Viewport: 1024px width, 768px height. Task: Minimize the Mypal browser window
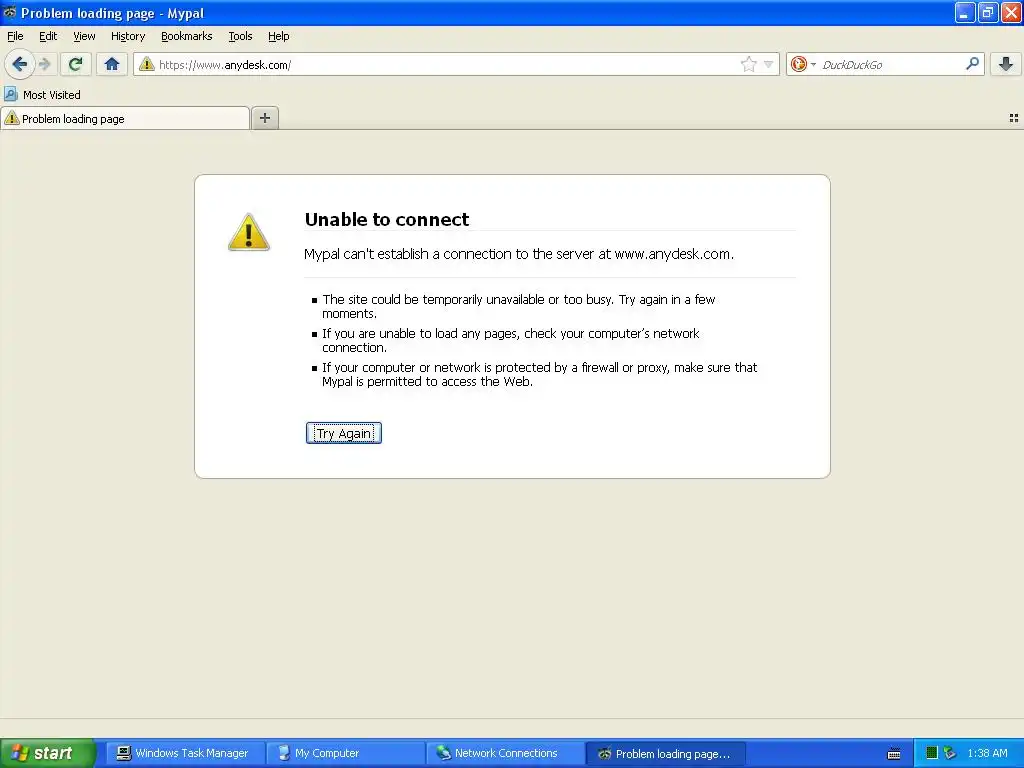(965, 12)
